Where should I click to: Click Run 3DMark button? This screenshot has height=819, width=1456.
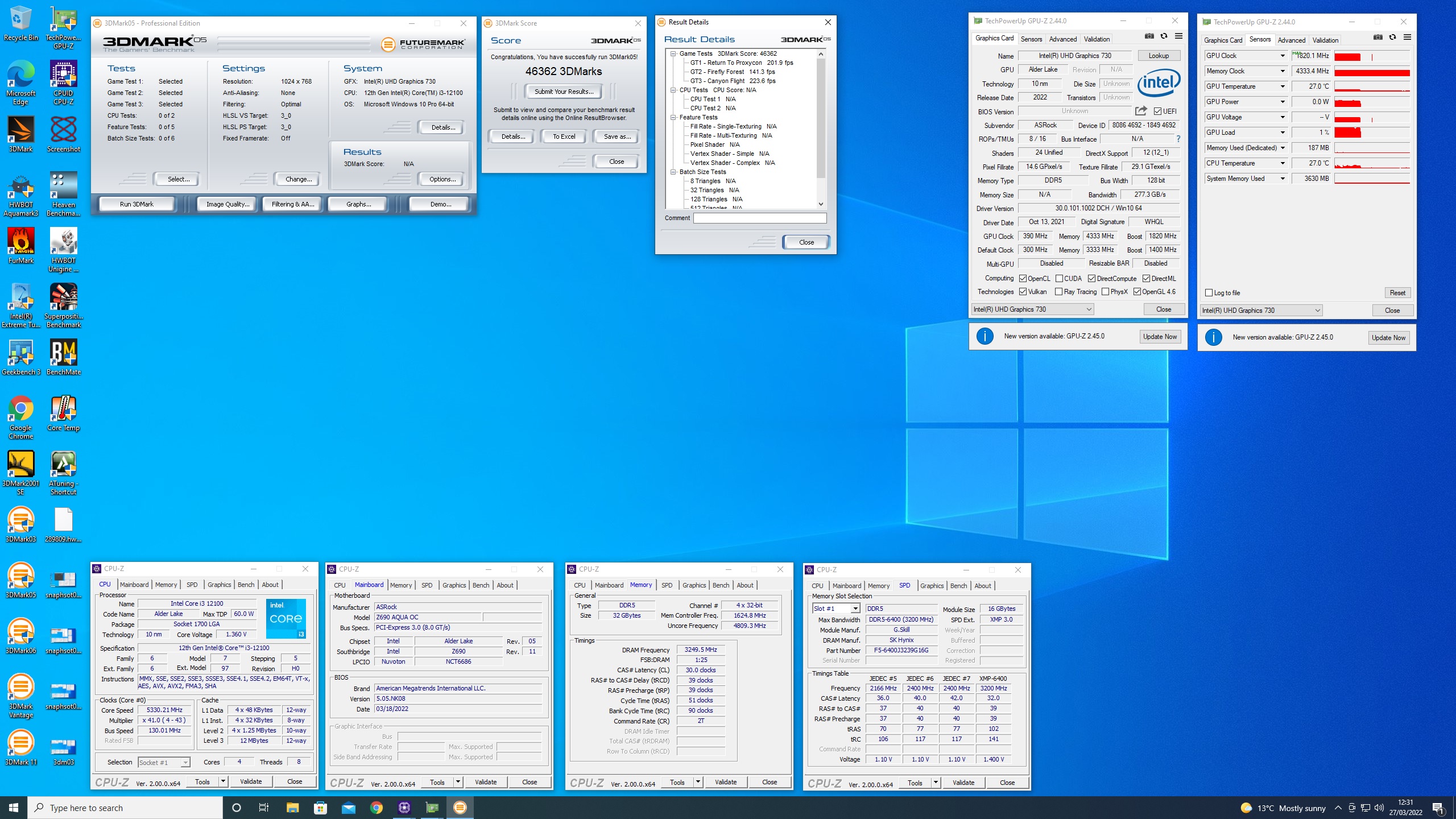[136, 204]
